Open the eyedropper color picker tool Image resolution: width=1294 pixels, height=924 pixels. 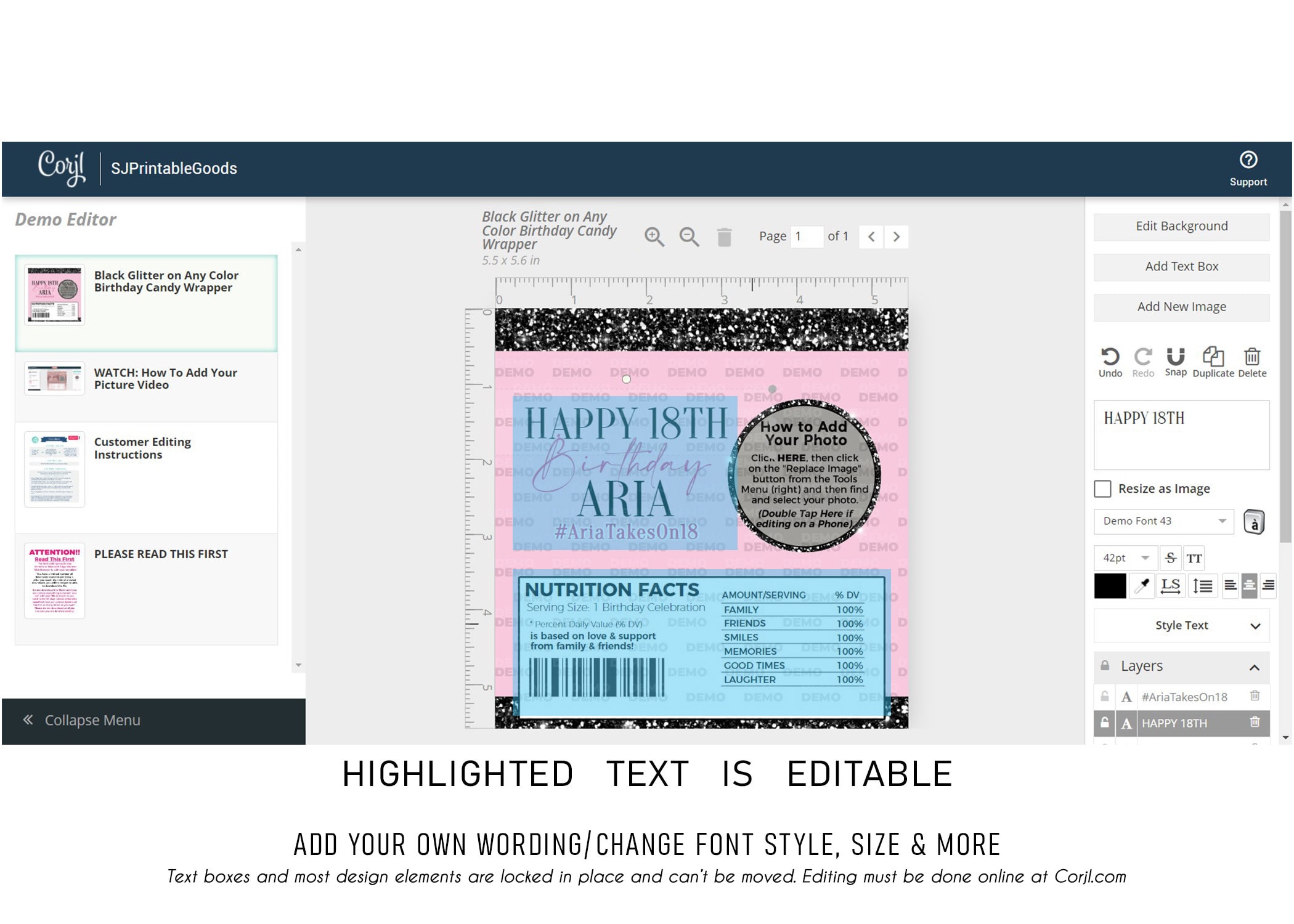1142,585
